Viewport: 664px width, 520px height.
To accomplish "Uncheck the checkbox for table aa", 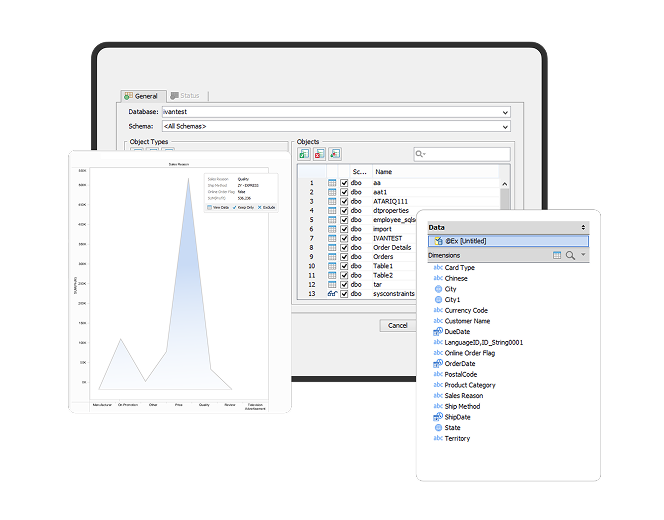I will click(x=344, y=183).
